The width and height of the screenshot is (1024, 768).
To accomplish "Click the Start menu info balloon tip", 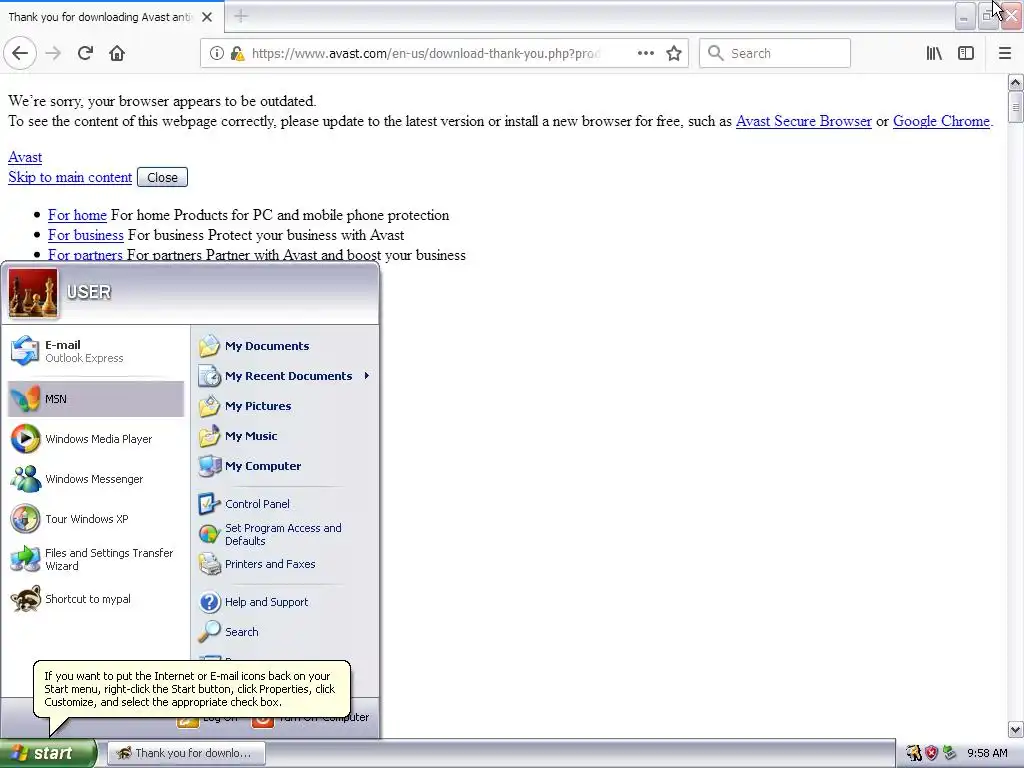I will tap(191, 690).
